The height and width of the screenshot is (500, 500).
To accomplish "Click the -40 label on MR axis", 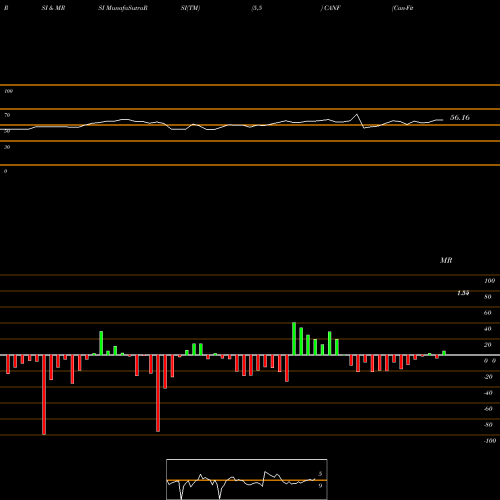I will pos(488,393).
